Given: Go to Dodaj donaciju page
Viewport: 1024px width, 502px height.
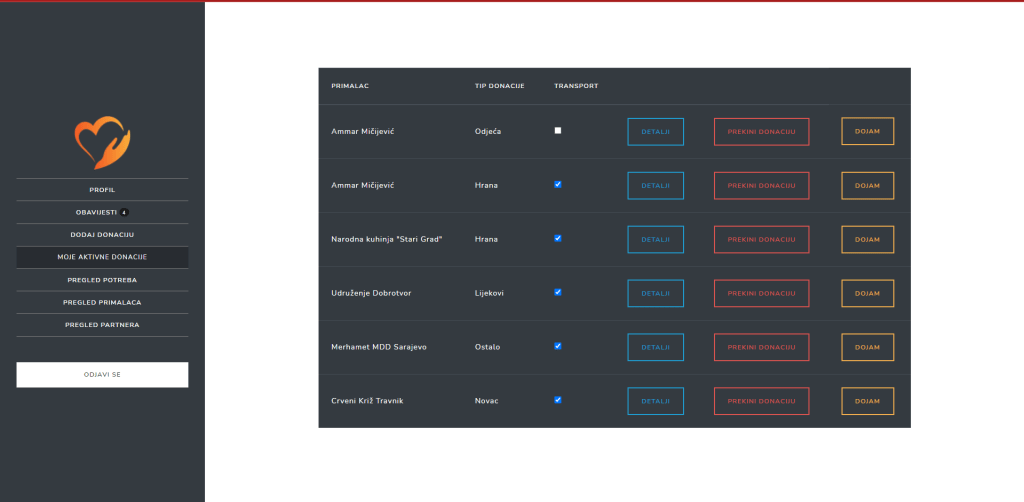Looking at the screenshot, I should pos(102,234).
